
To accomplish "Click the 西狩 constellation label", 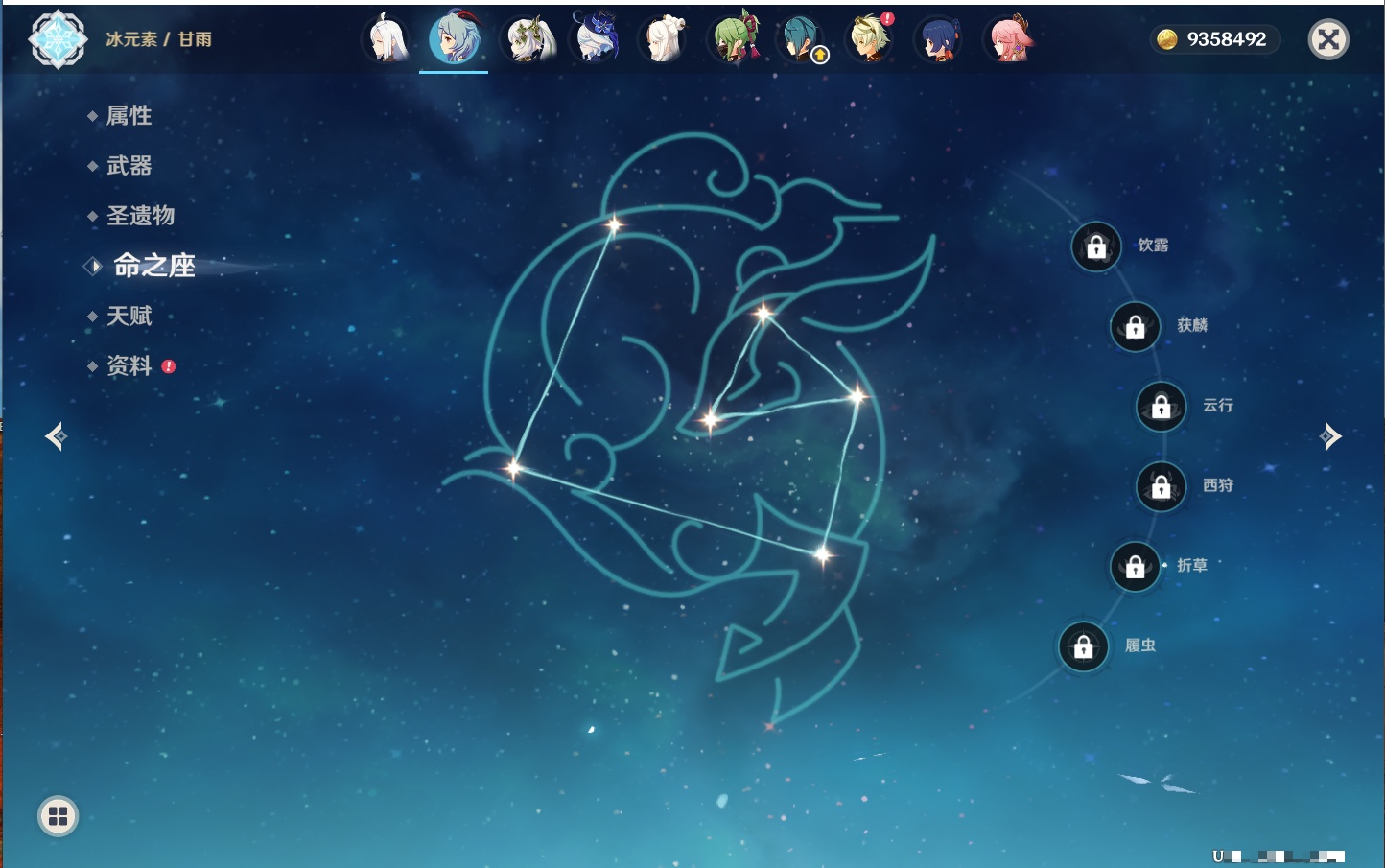I will (x=1218, y=485).
